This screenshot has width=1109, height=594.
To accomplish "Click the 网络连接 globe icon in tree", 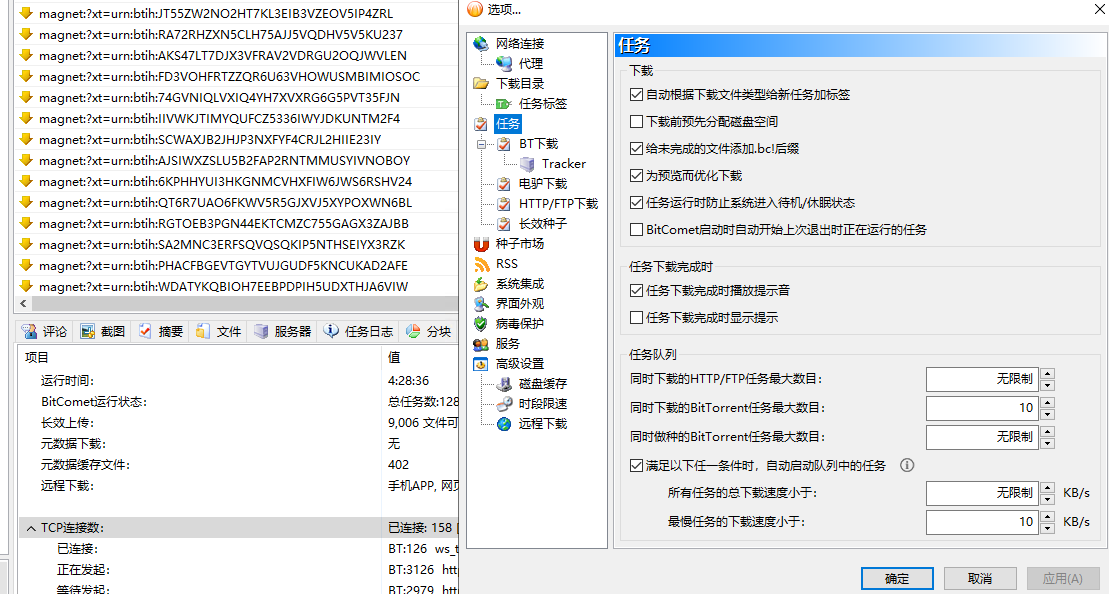I will coord(481,44).
